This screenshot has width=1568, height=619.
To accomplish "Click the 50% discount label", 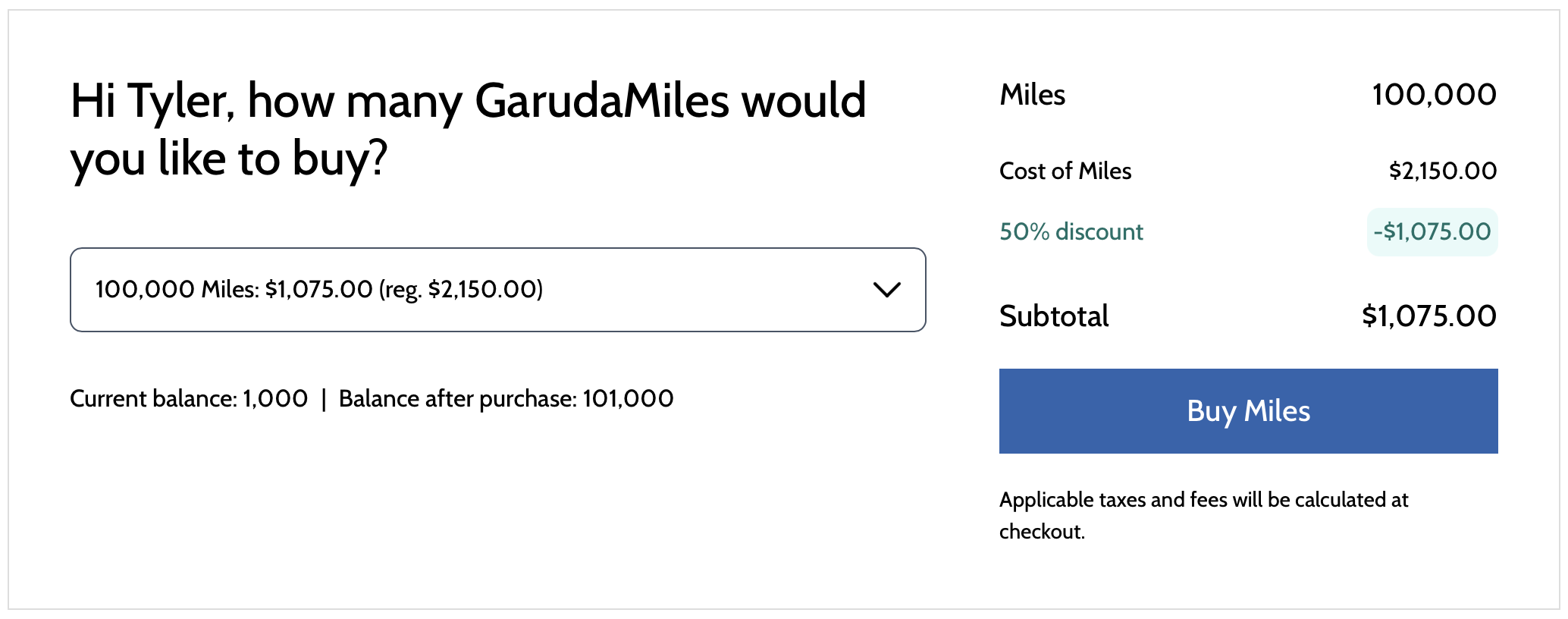I will click(1071, 231).
